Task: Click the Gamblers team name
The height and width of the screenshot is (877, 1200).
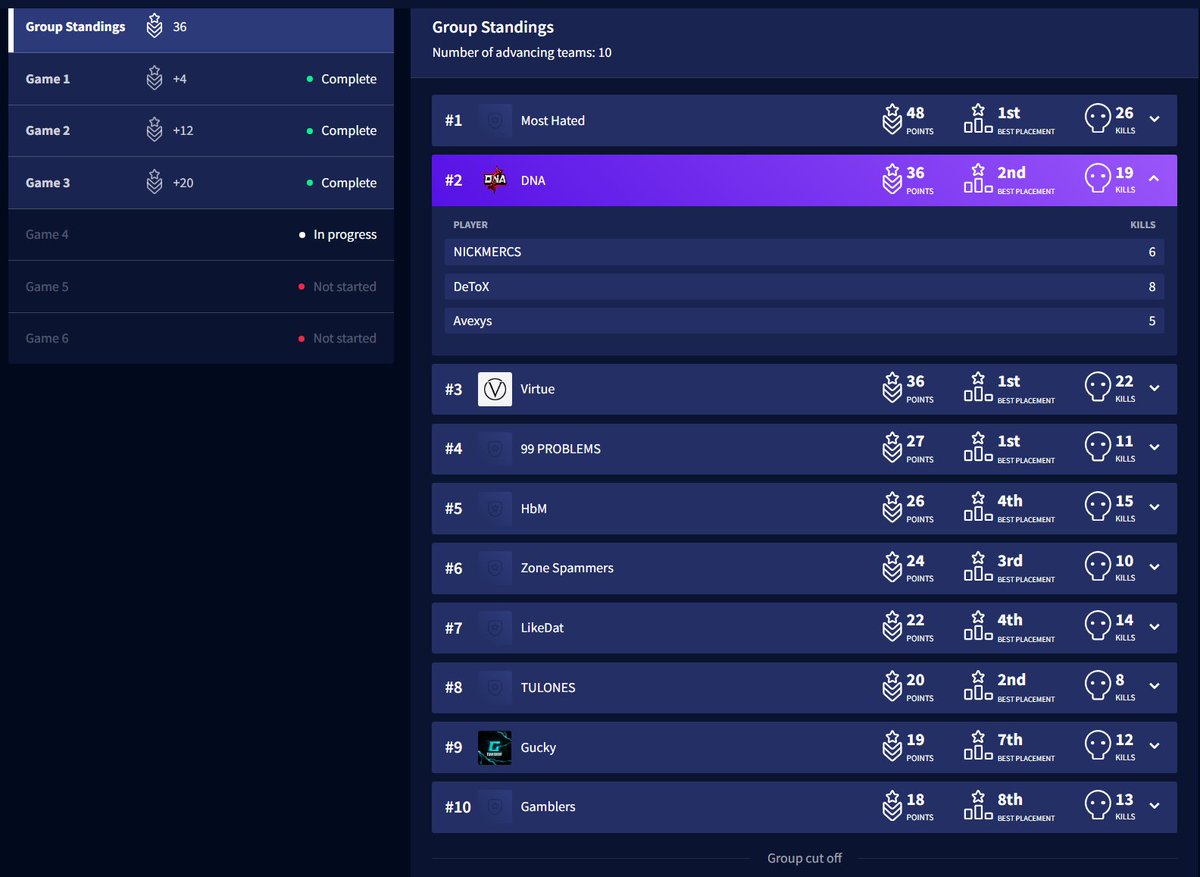Action: point(548,807)
